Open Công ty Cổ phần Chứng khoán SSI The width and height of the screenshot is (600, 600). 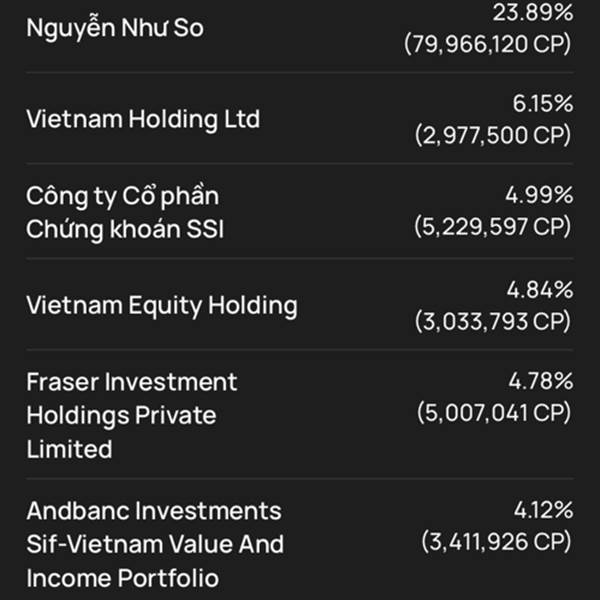tap(125, 213)
